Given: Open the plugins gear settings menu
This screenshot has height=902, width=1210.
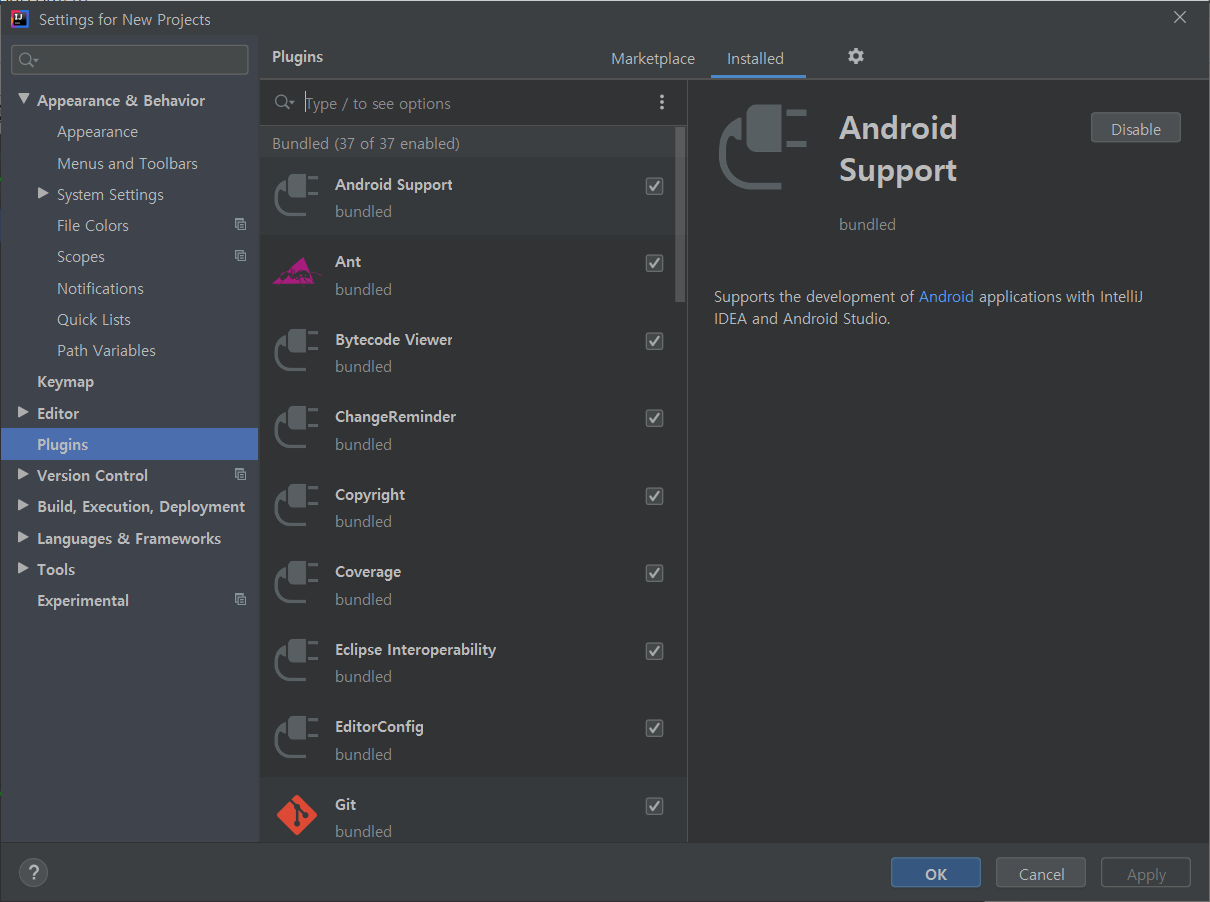Looking at the screenshot, I should pos(856,57).
